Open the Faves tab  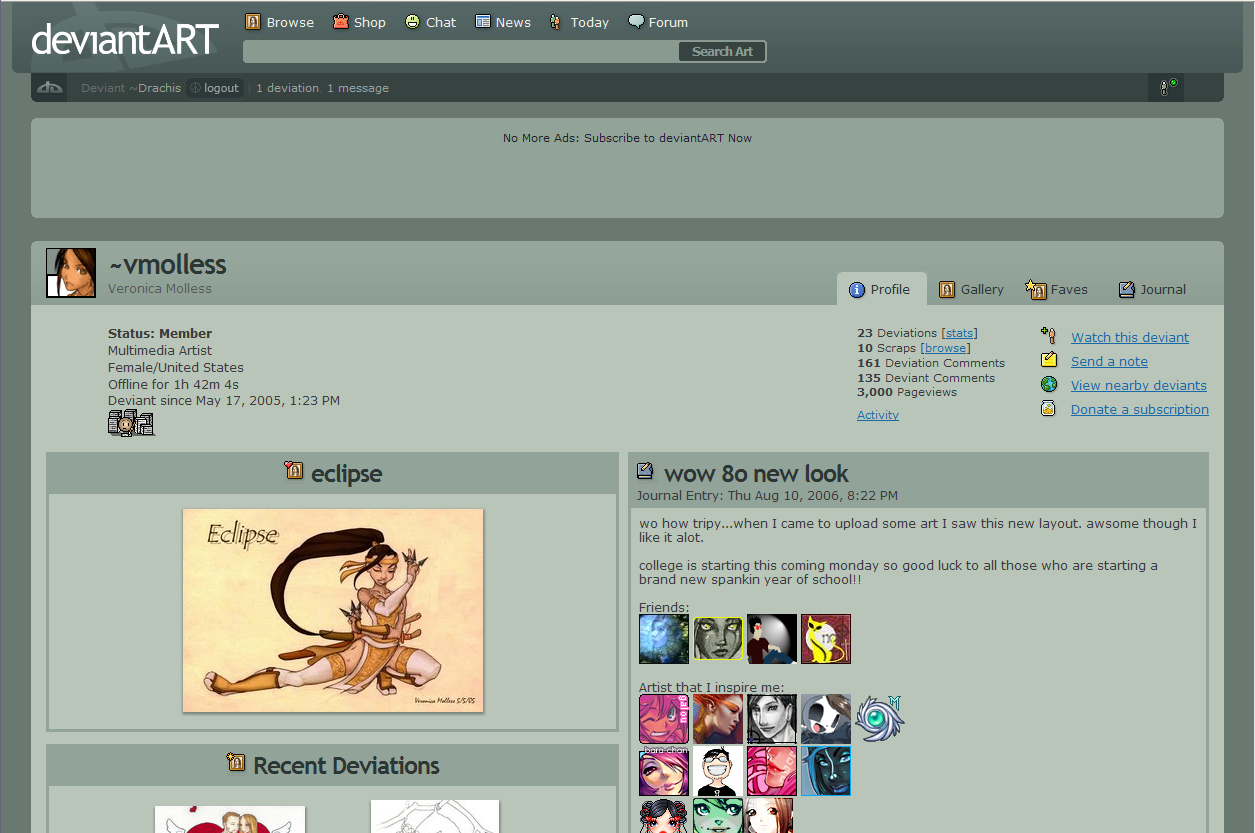tap(1056, 289)
